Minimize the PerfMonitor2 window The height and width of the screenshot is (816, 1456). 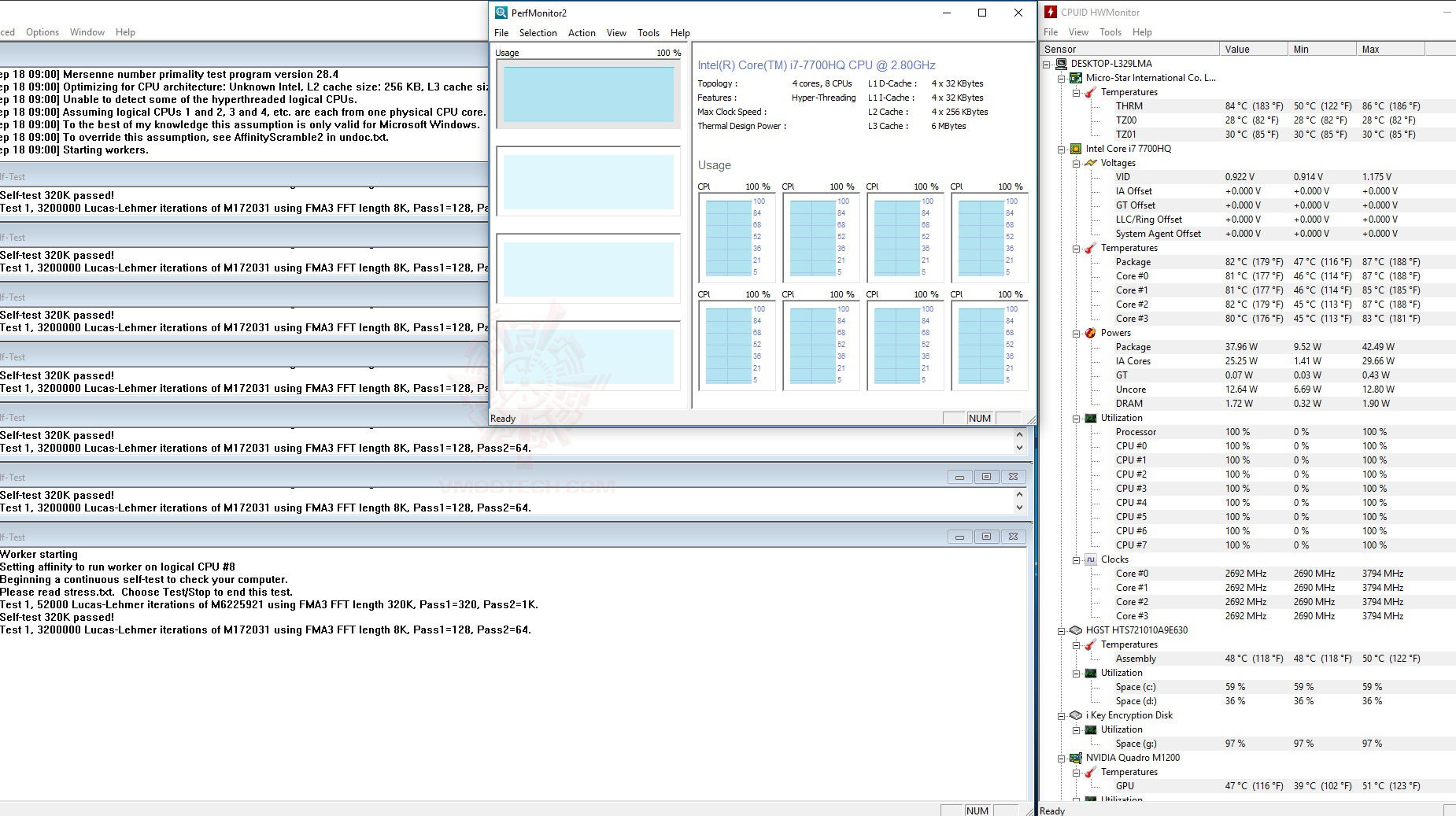pos(947,13)
